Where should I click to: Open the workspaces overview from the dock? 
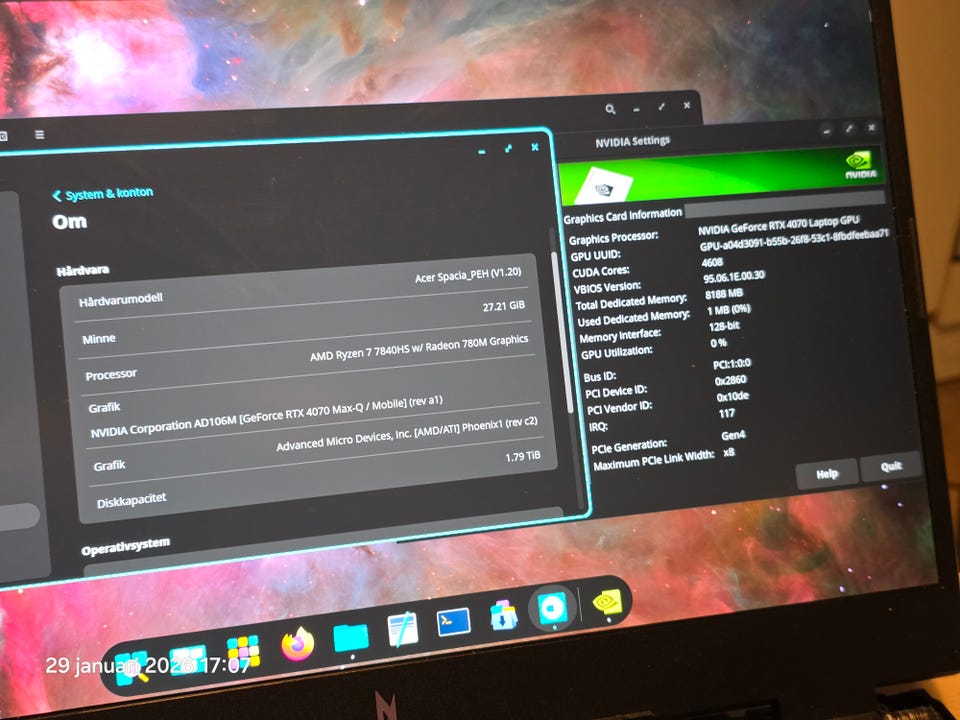(x=188, y=660)
